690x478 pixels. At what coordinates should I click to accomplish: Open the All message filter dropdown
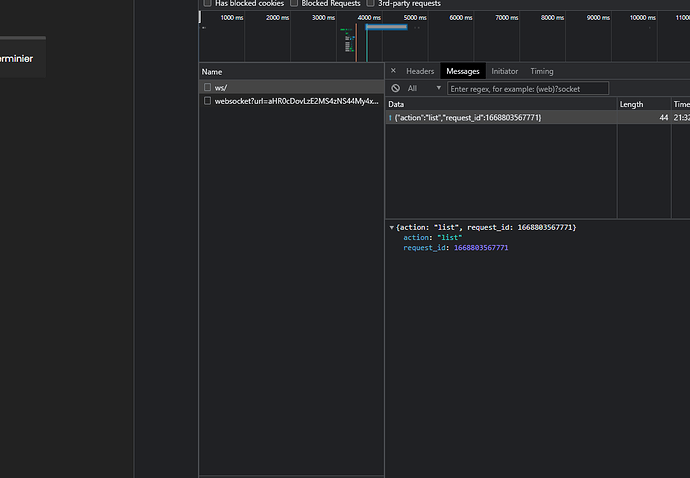(x=423, y=88)
